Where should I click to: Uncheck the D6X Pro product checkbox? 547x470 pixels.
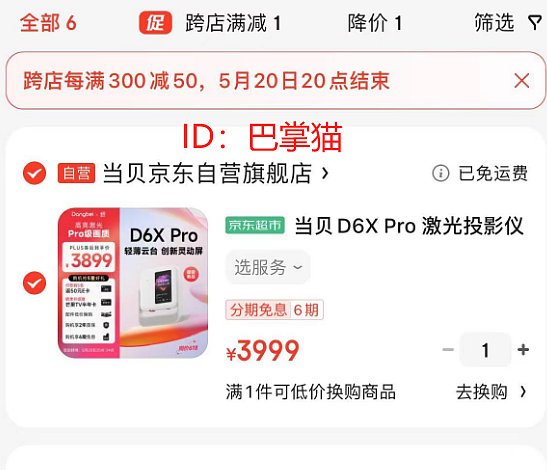pyautogui.click(x=35, y=283)
